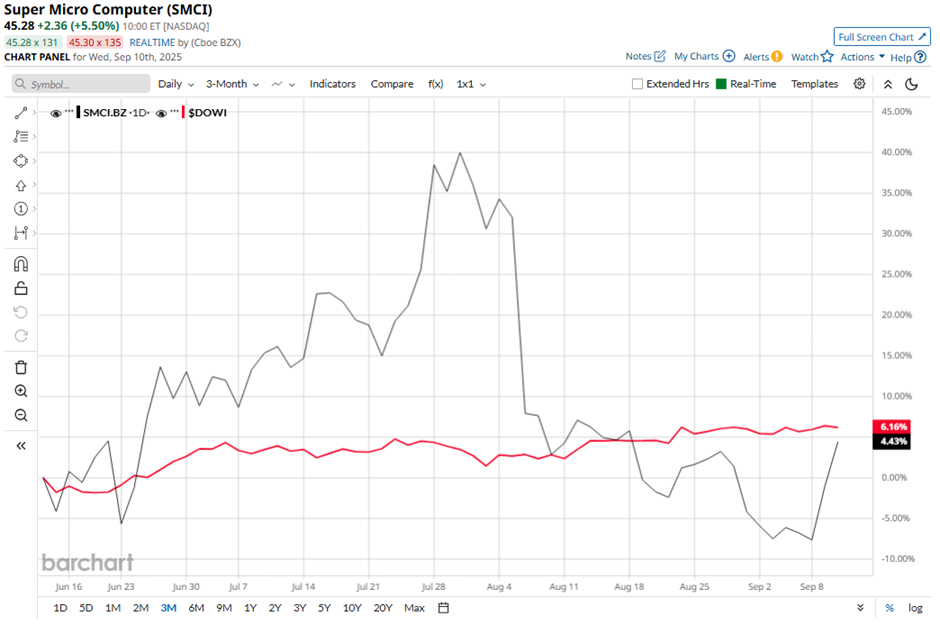This screenshot has width=940, height=625.
Task: Open the Help menu
Action: [908, 58]
